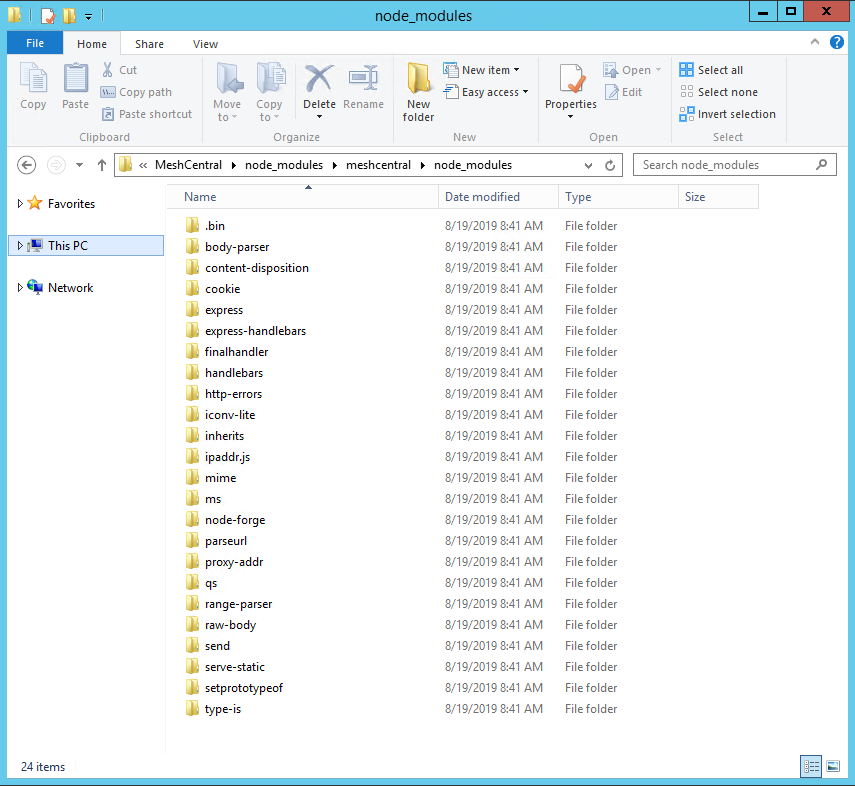Select the finalhandler folder
The height and width of the screenshot is (786, 855).
tap(227, 352)
